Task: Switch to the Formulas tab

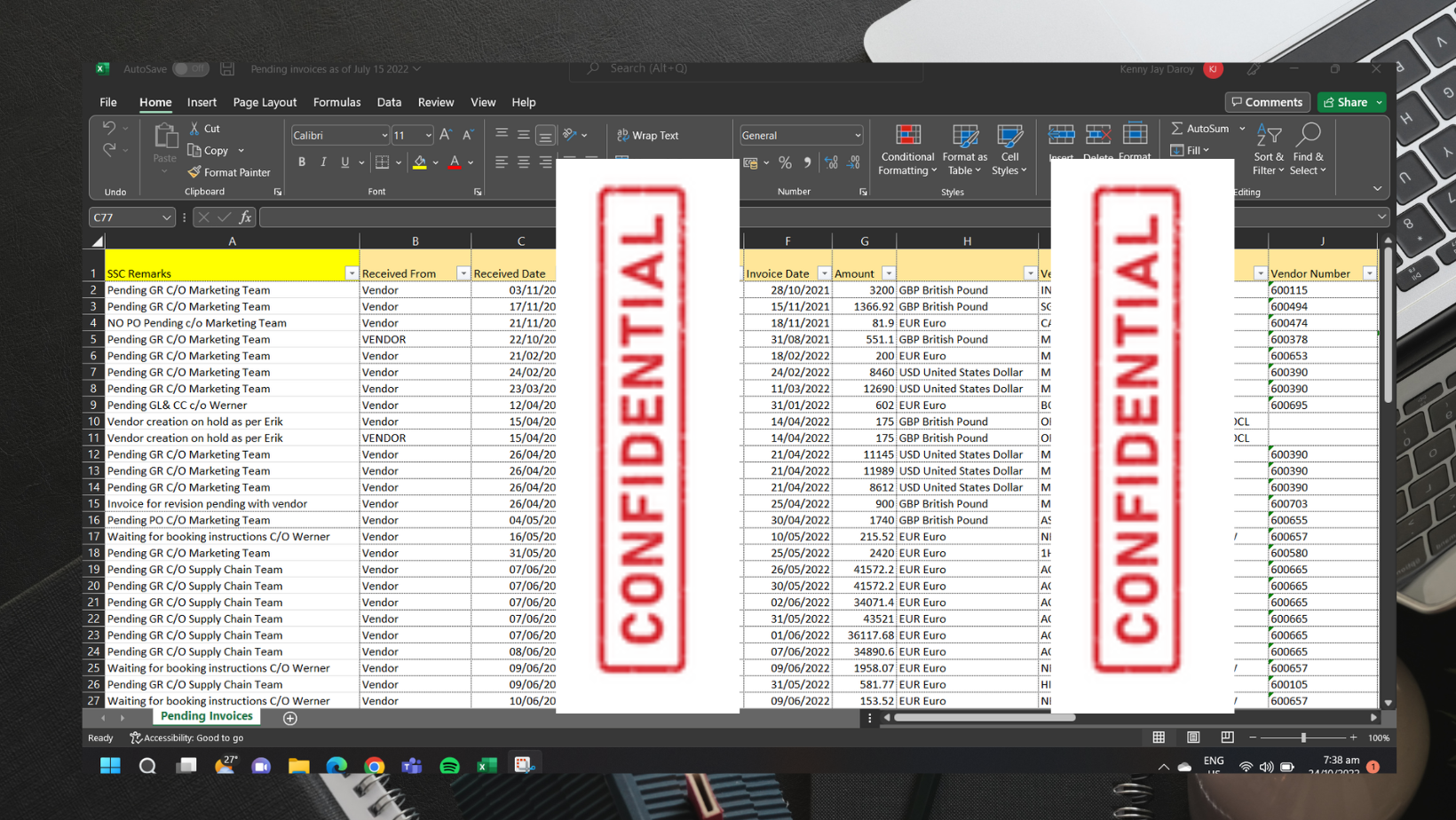Action: point(337,102)
